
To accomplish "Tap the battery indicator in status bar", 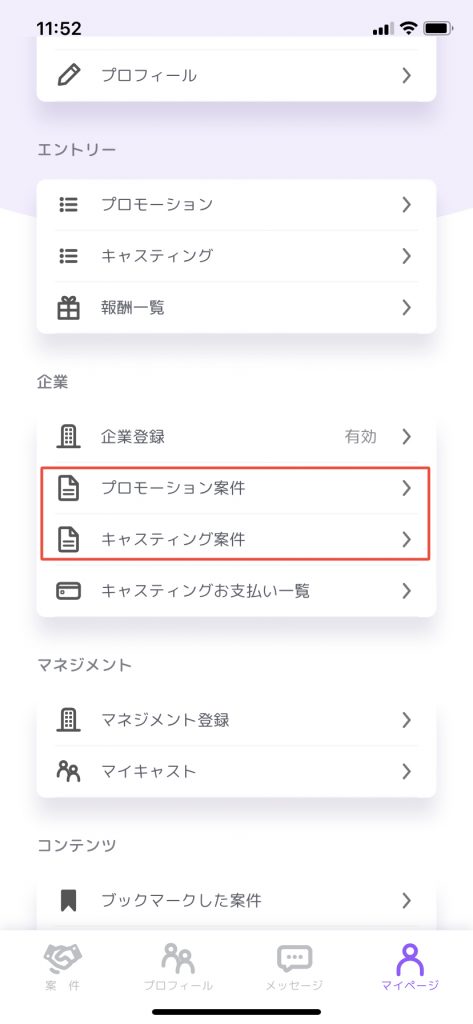I will (436, 28).
